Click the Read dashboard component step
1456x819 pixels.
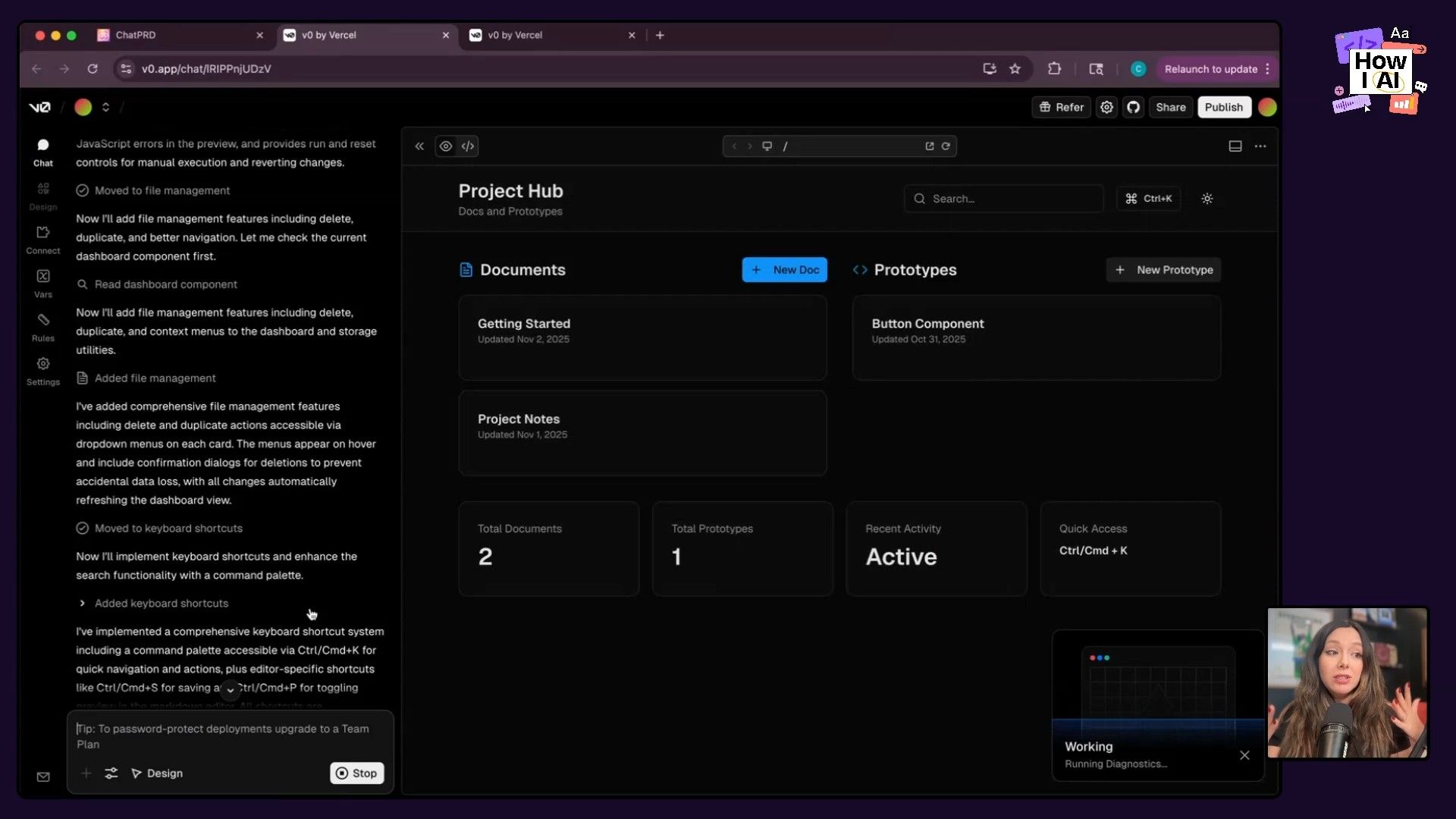click(157, 284)
